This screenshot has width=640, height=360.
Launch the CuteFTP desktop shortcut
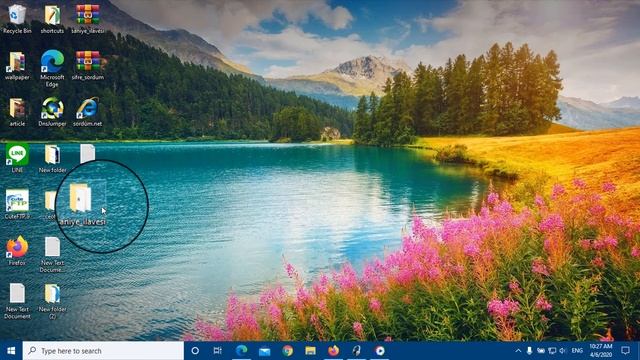click(17, 204)
